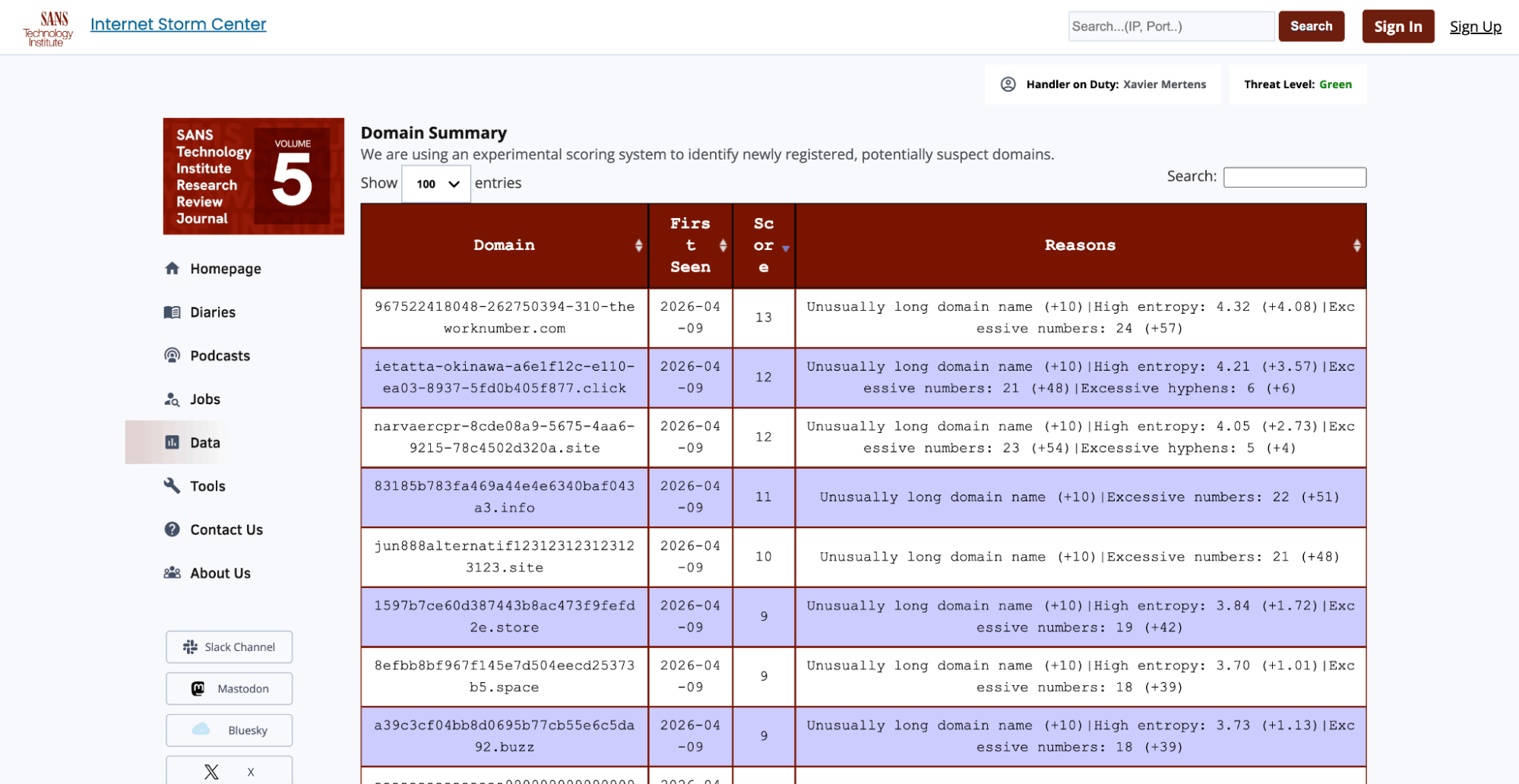Screen dimensions: 1519x784
Task: Click reasons cell with entropy 4.32
Action: (1081, 318)
